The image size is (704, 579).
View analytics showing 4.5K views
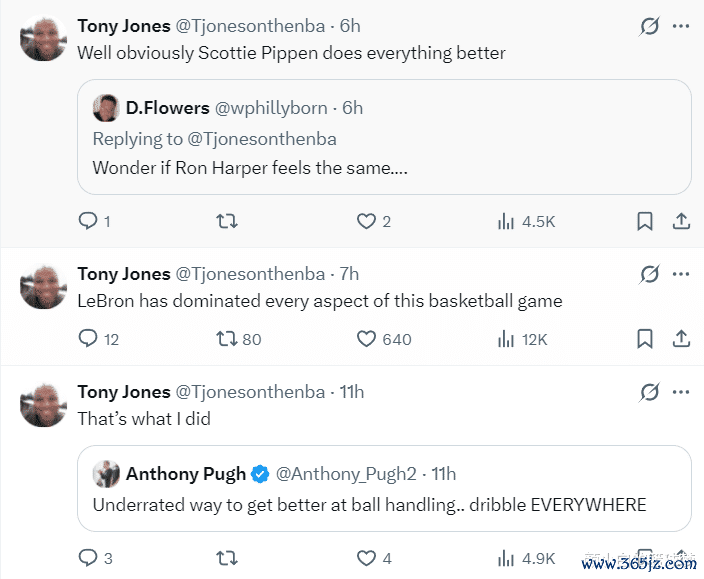526,221
